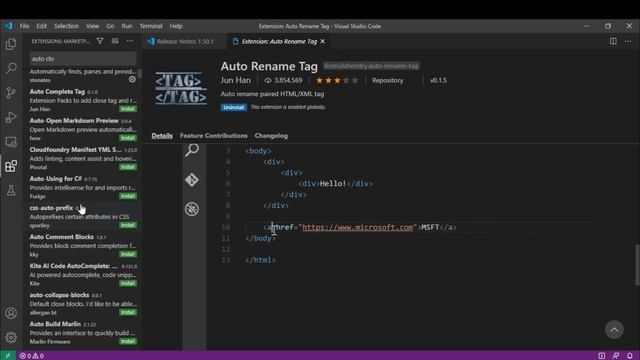This screenshot has width=640, height=360.
Task: Select the Details tab
Action: point(162,136)
